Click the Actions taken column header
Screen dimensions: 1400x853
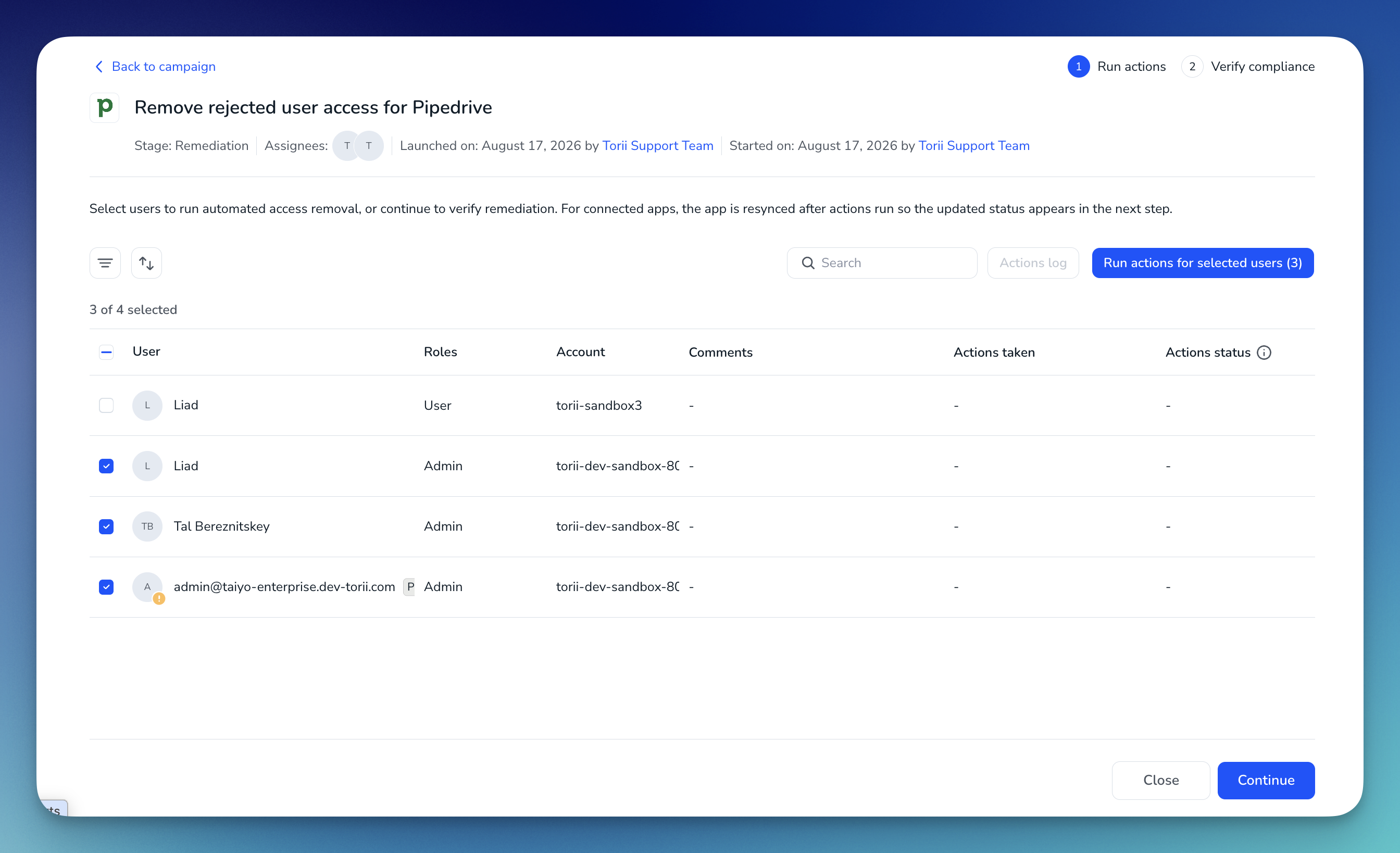pyautogui.click(x=994, y=353)
